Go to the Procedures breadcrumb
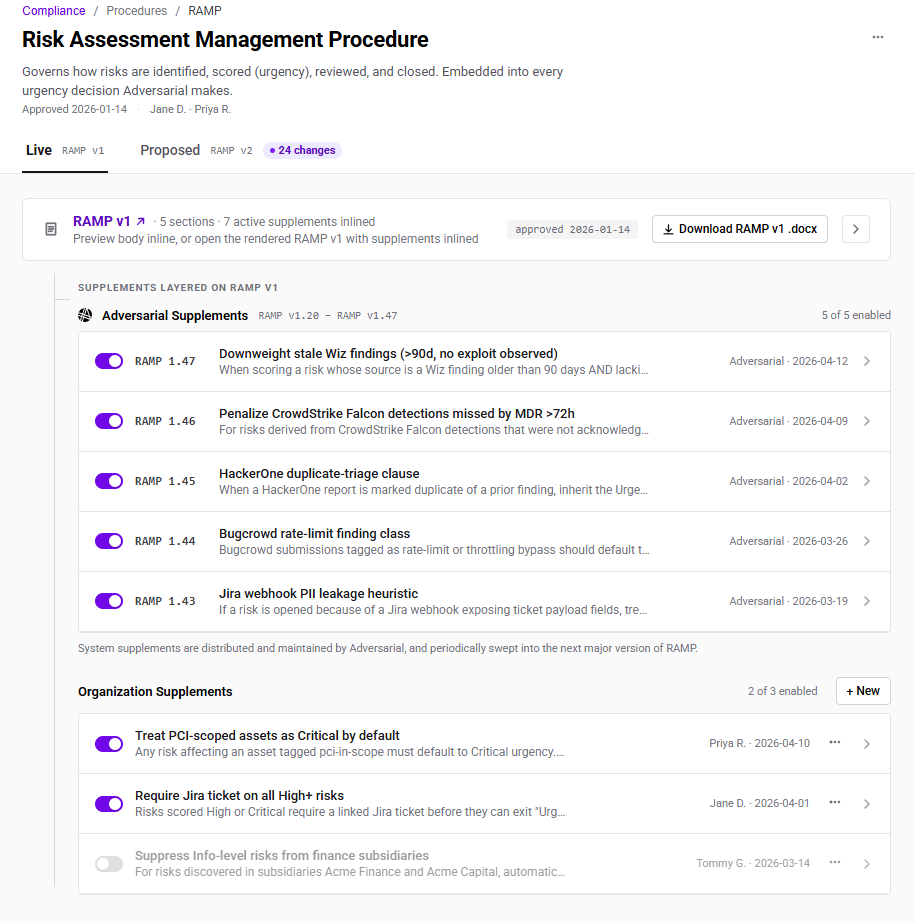Image resolution: width=915 pixels, height=923 pixels. click(137, 11)
